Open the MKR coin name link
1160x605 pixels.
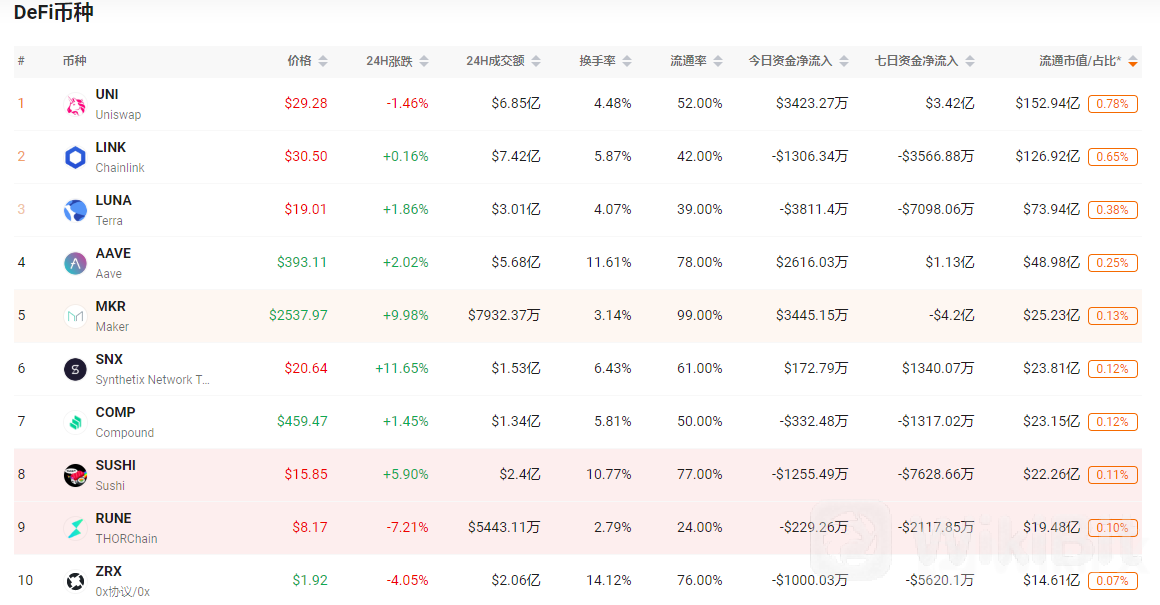[110, 307]
